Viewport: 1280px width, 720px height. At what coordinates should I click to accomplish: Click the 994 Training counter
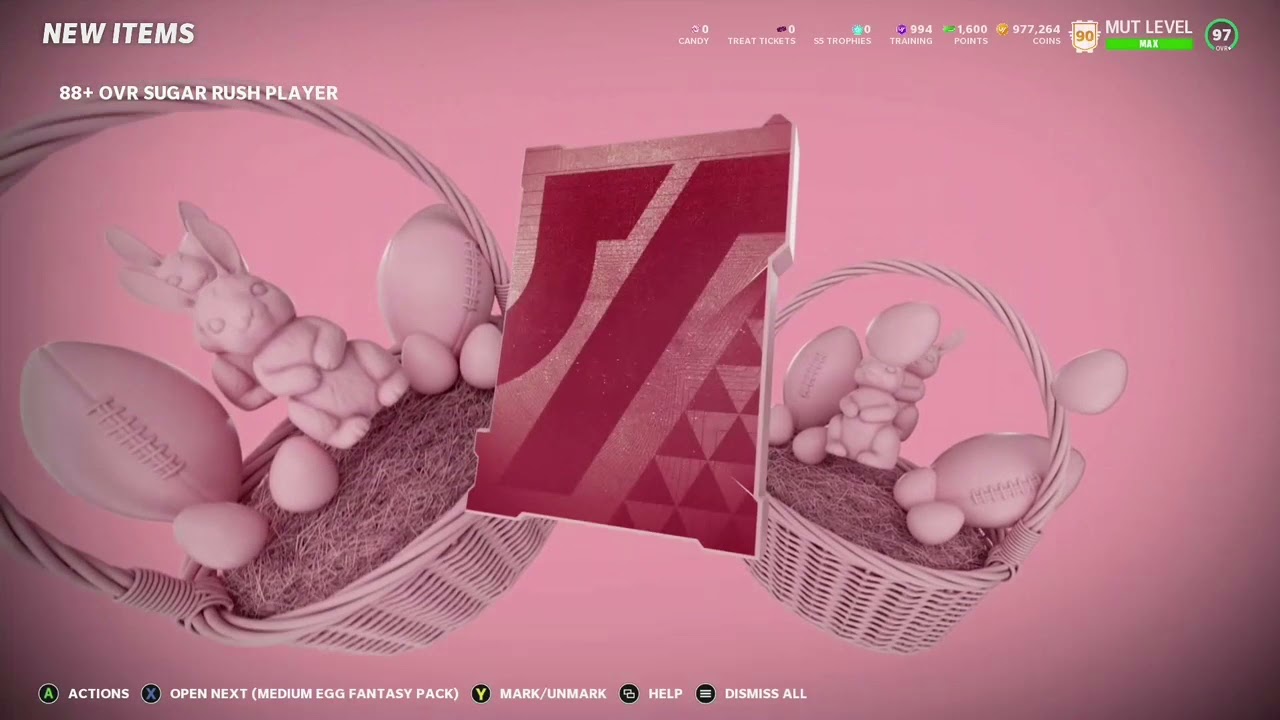click(x=911, y=35)
